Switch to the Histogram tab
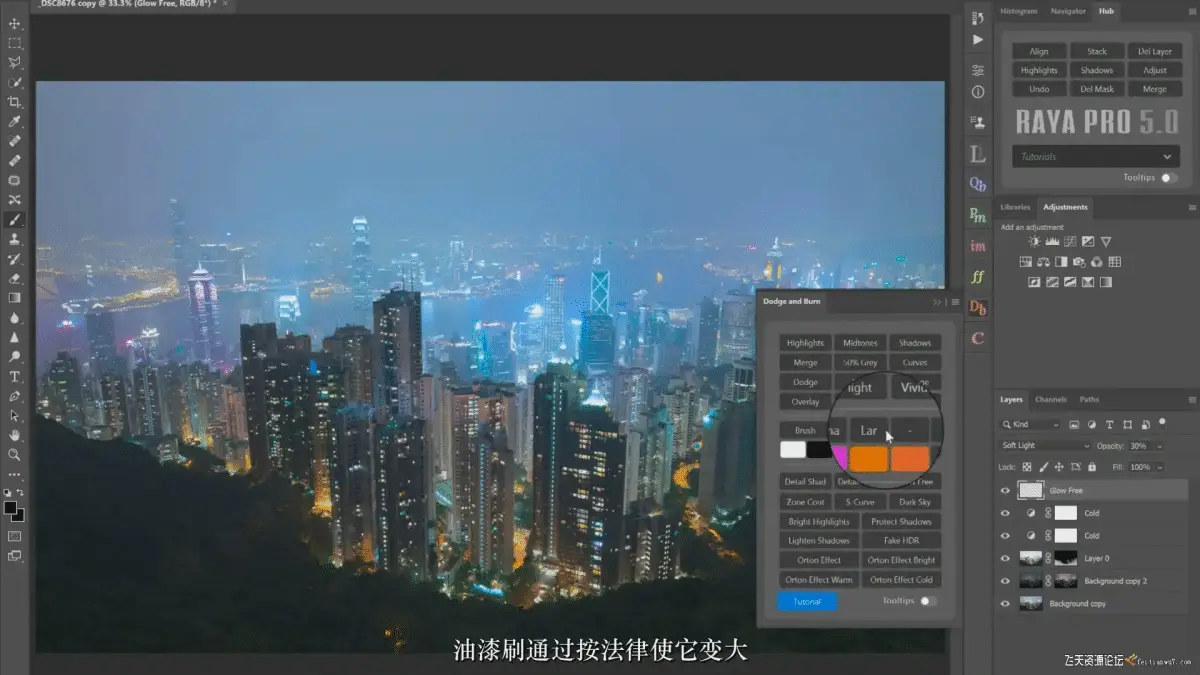Image resolution: width=1200 pixels, height=675 pixels. [x=1019, y=11]
